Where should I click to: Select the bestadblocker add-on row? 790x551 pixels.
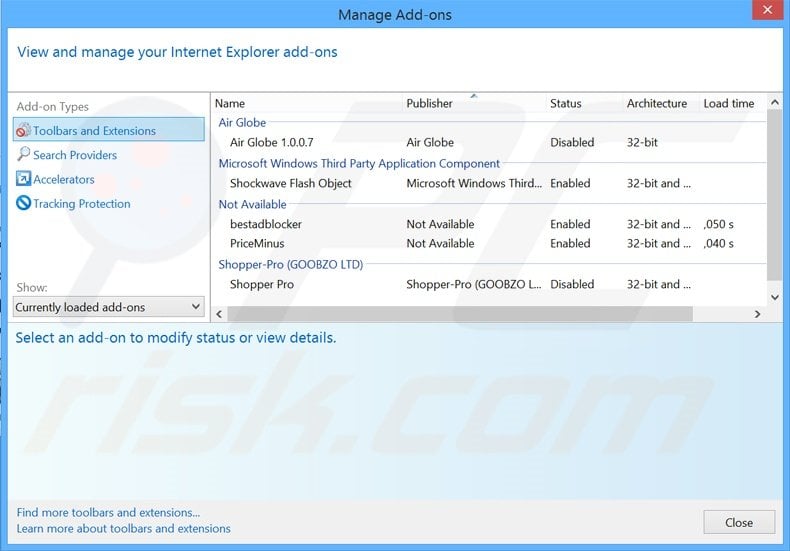pyautogui.click(x=489, y=224)
